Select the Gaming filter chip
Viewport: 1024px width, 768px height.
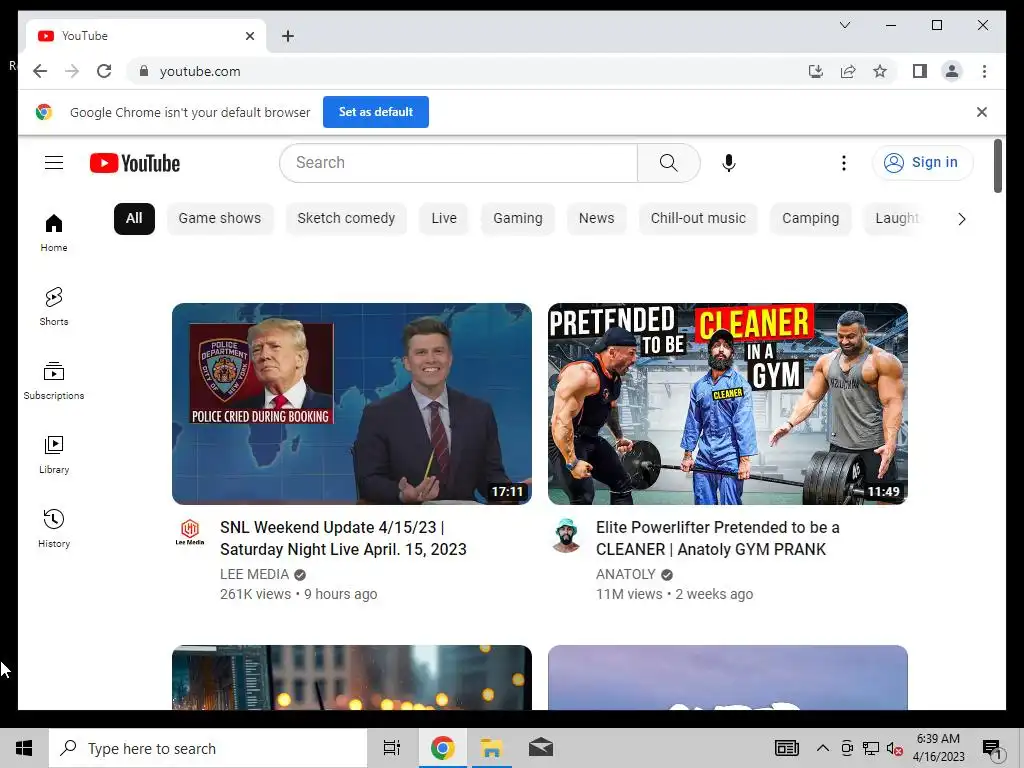518,218
